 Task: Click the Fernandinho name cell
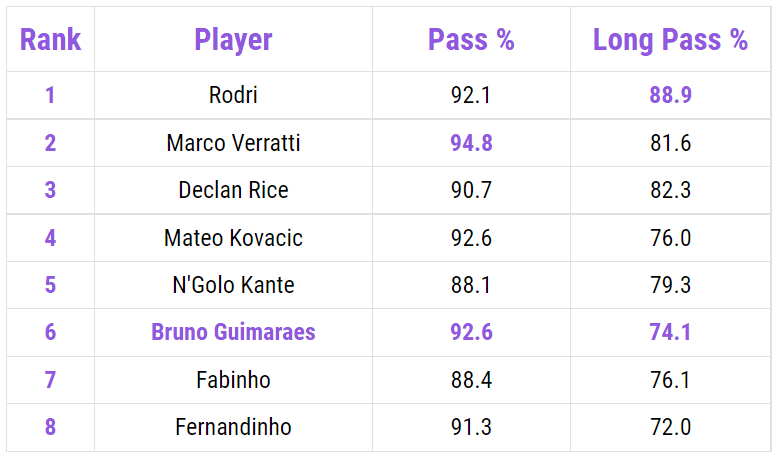[233, 427]
